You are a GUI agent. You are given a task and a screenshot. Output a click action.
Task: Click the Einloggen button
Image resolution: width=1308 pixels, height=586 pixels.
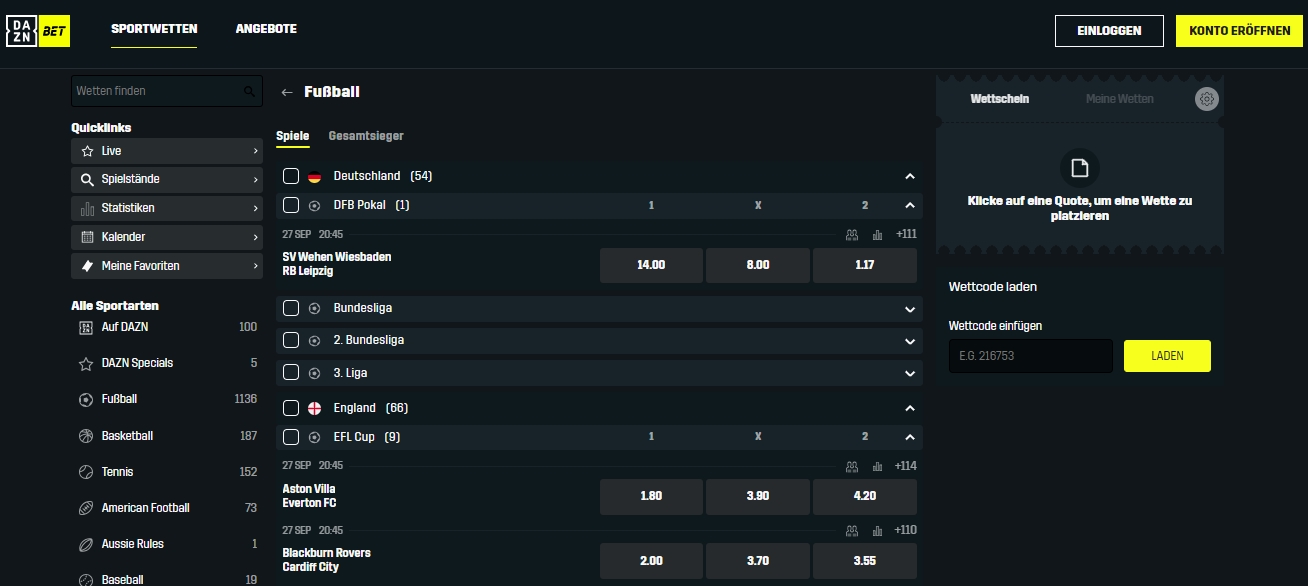point(1109,31)
